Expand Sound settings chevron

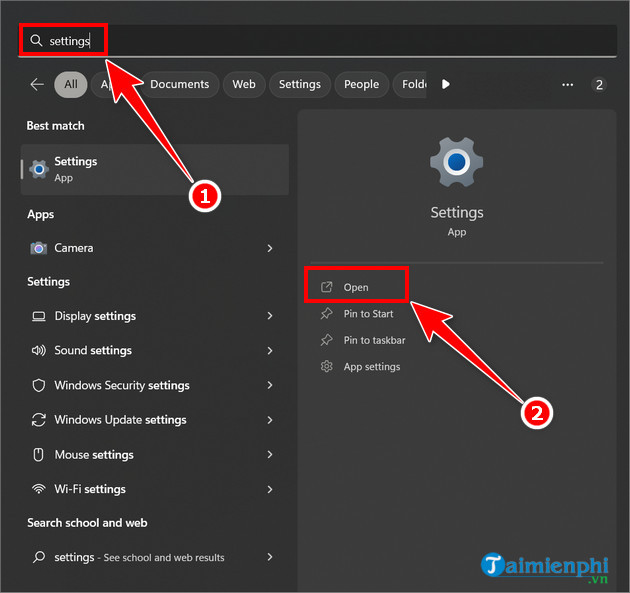[270, 351]
